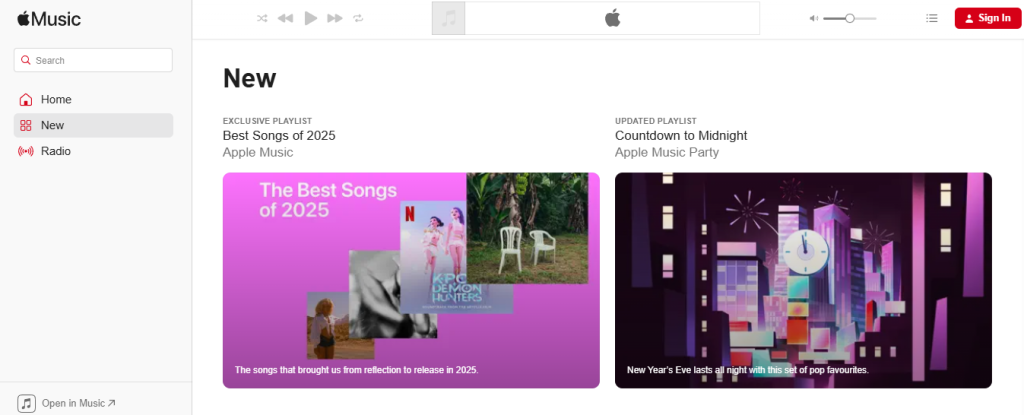Open Best Songs of 2025 playlist cover
This screenshot has height=415, width=1024.
(x=411, y=280)
